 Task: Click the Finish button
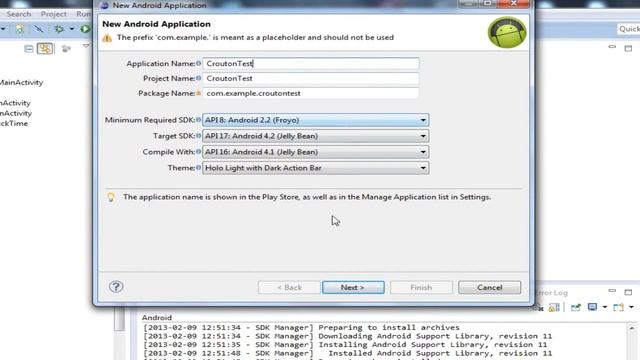click(x=421, y=287)
